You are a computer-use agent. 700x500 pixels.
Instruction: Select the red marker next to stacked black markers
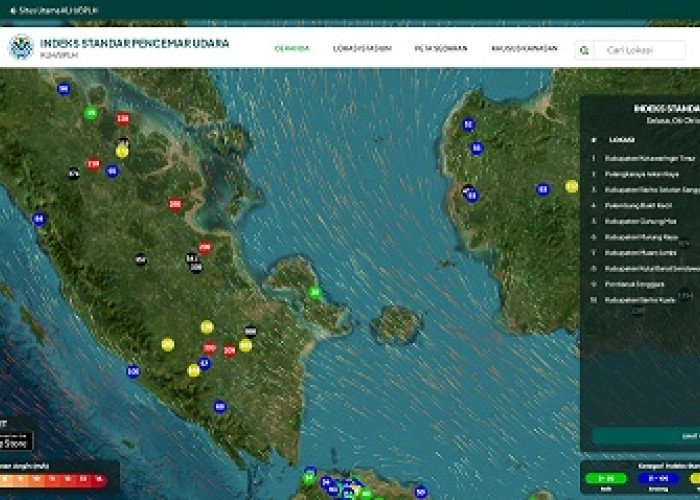click(x=204, y=248)
